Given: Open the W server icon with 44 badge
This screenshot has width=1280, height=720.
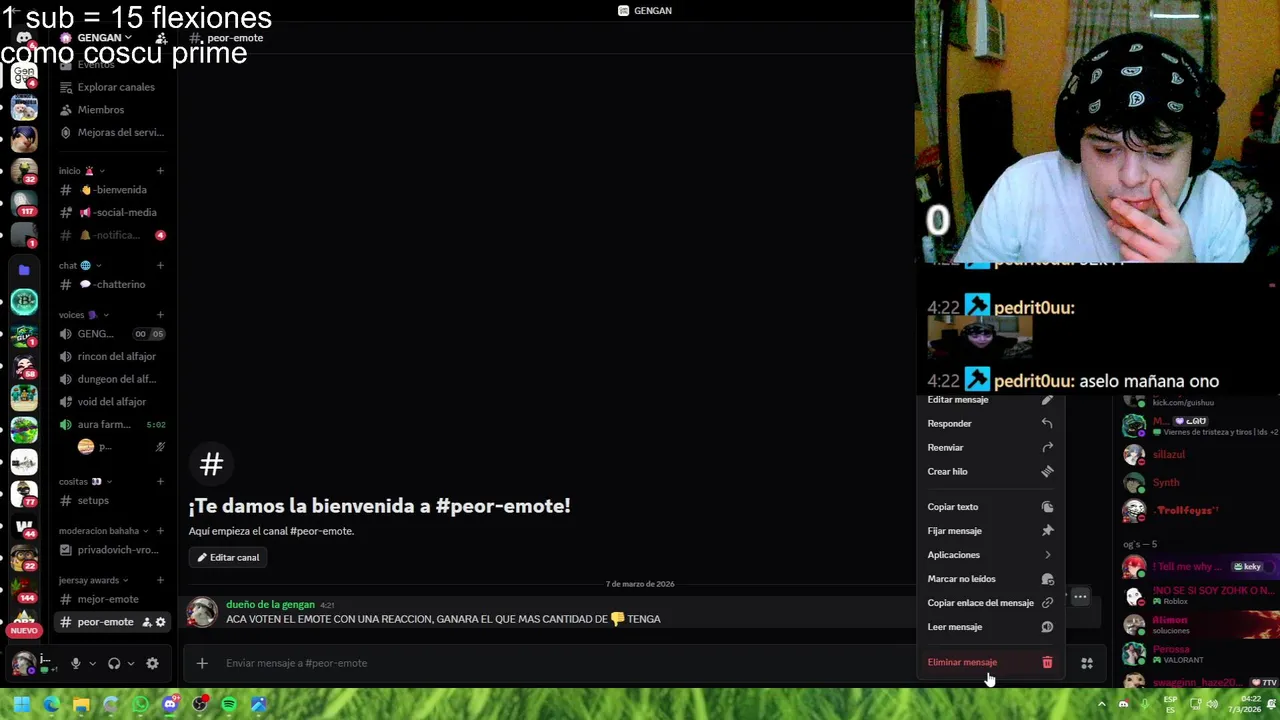Looking at the screenshot, I should click(24, 525).
